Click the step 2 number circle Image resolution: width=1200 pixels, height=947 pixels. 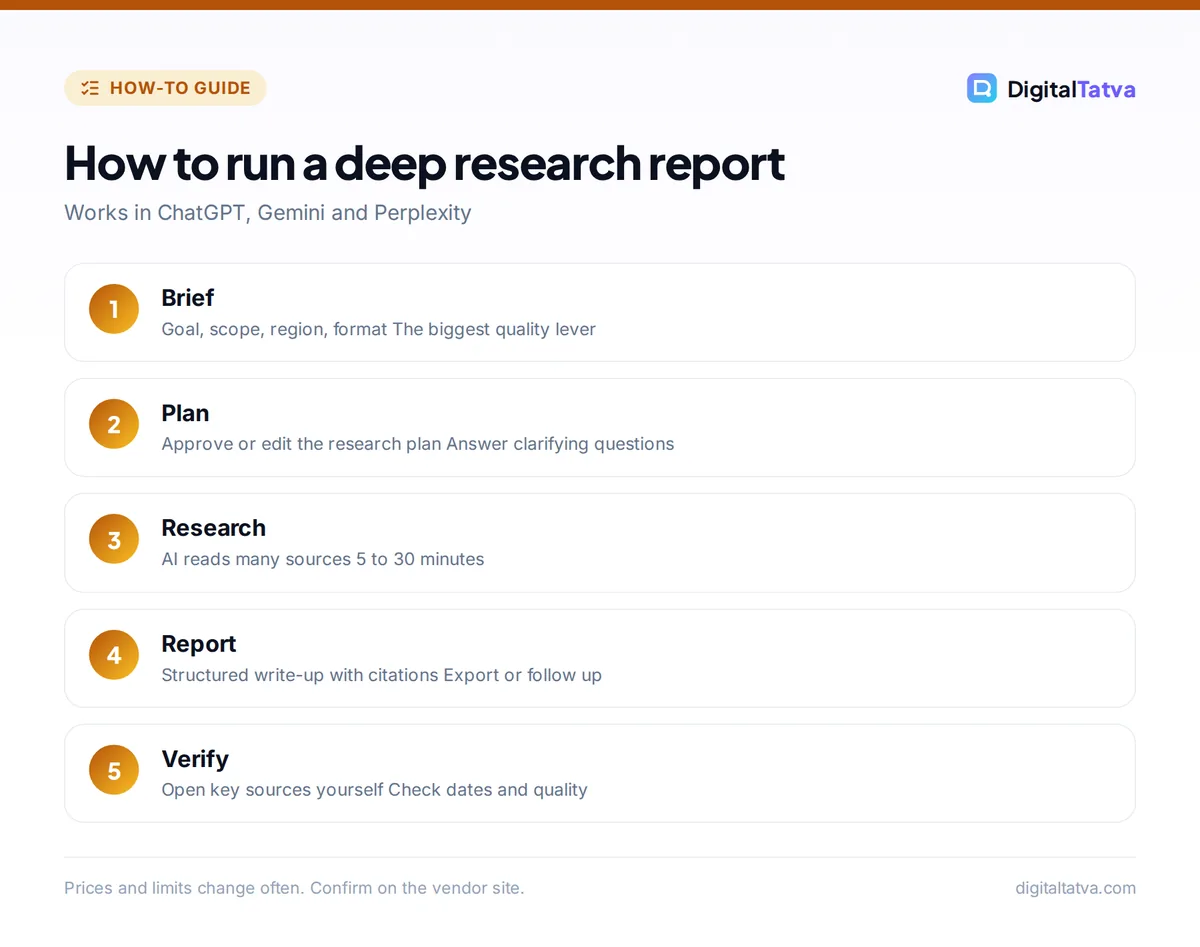tap(114, 424)
